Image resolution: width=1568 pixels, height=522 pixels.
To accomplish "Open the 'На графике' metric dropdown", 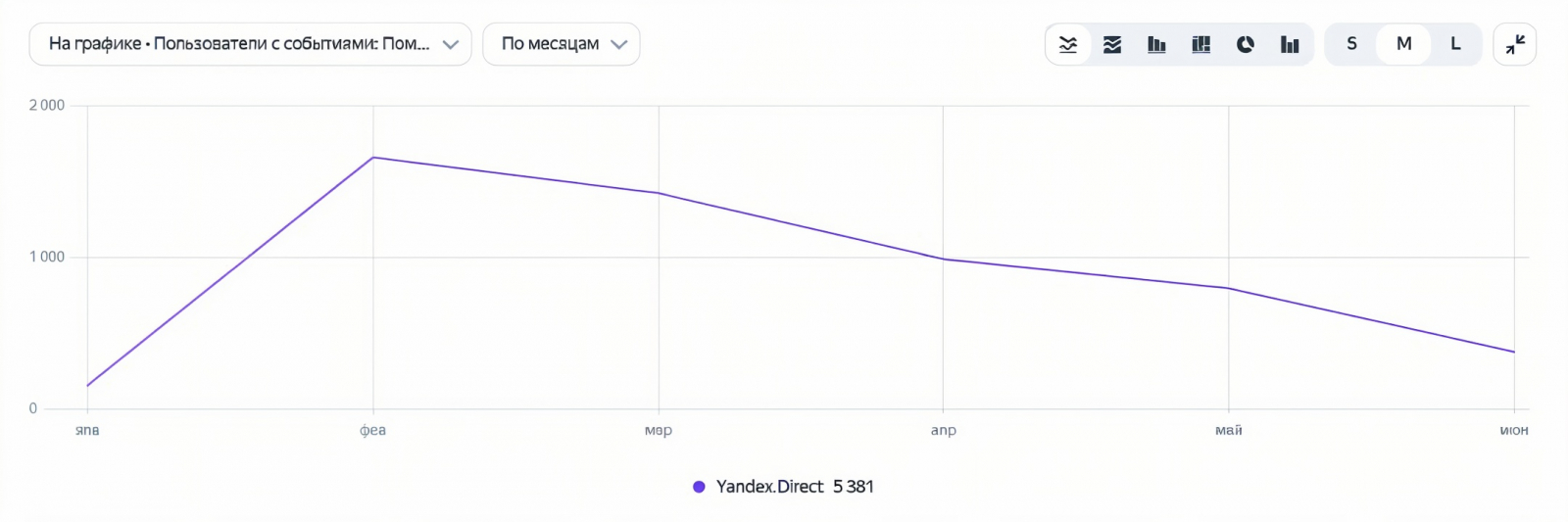I will tap(250, 44).
